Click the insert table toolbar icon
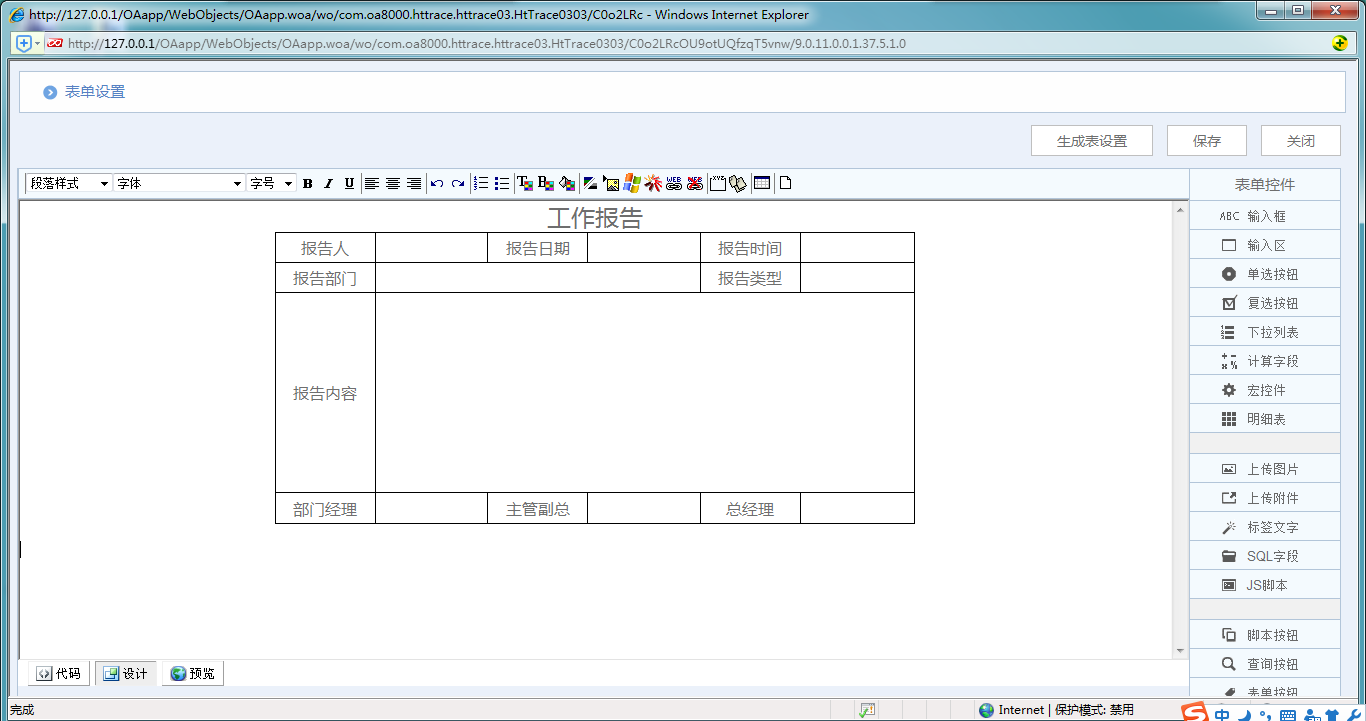Screen dimensions: 1366x721 click(x=762, y=184)
